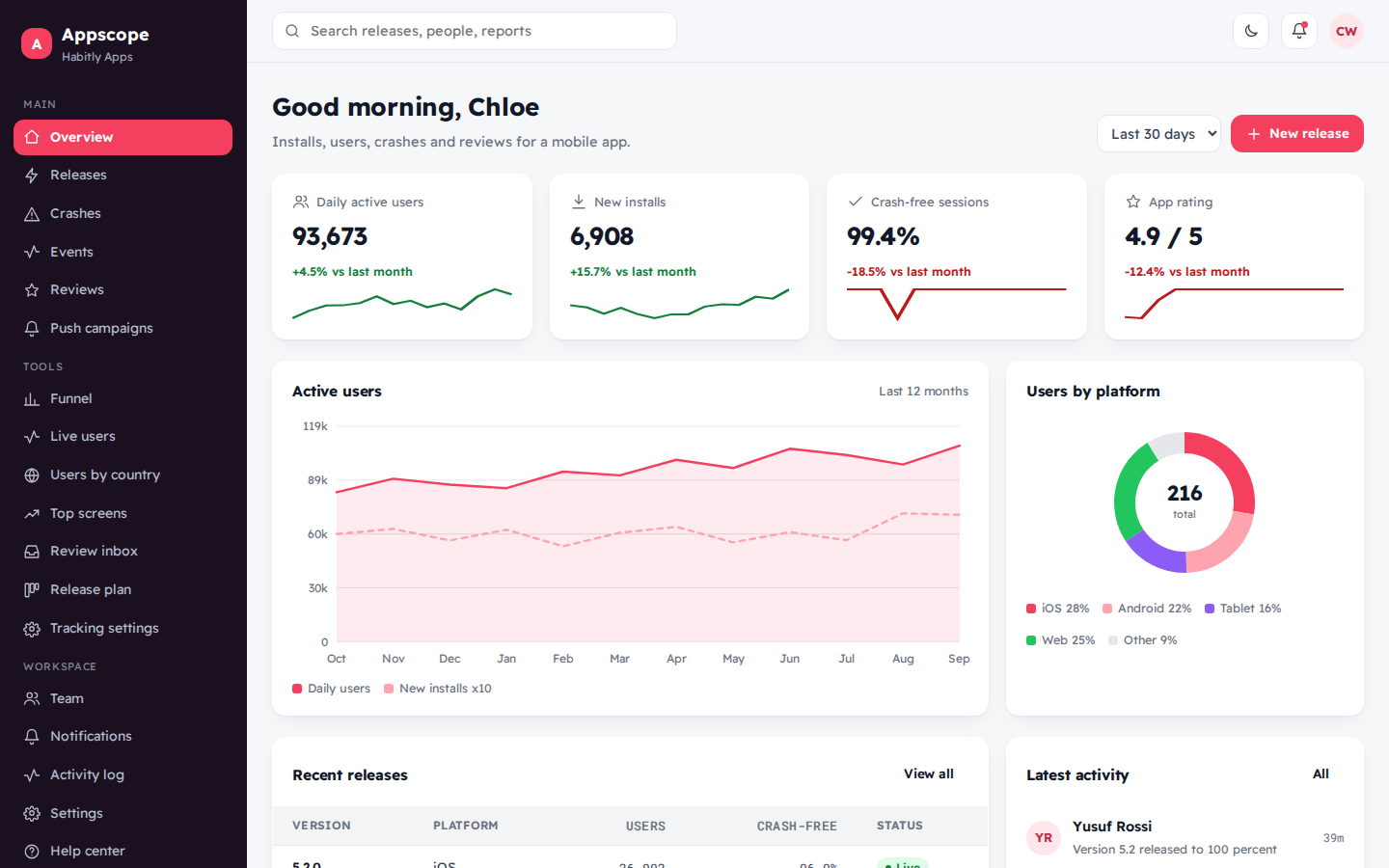This screenshot has width=1389, height=868.
Task: Select the Other 9% legend entry
Action: point(1143,640)
